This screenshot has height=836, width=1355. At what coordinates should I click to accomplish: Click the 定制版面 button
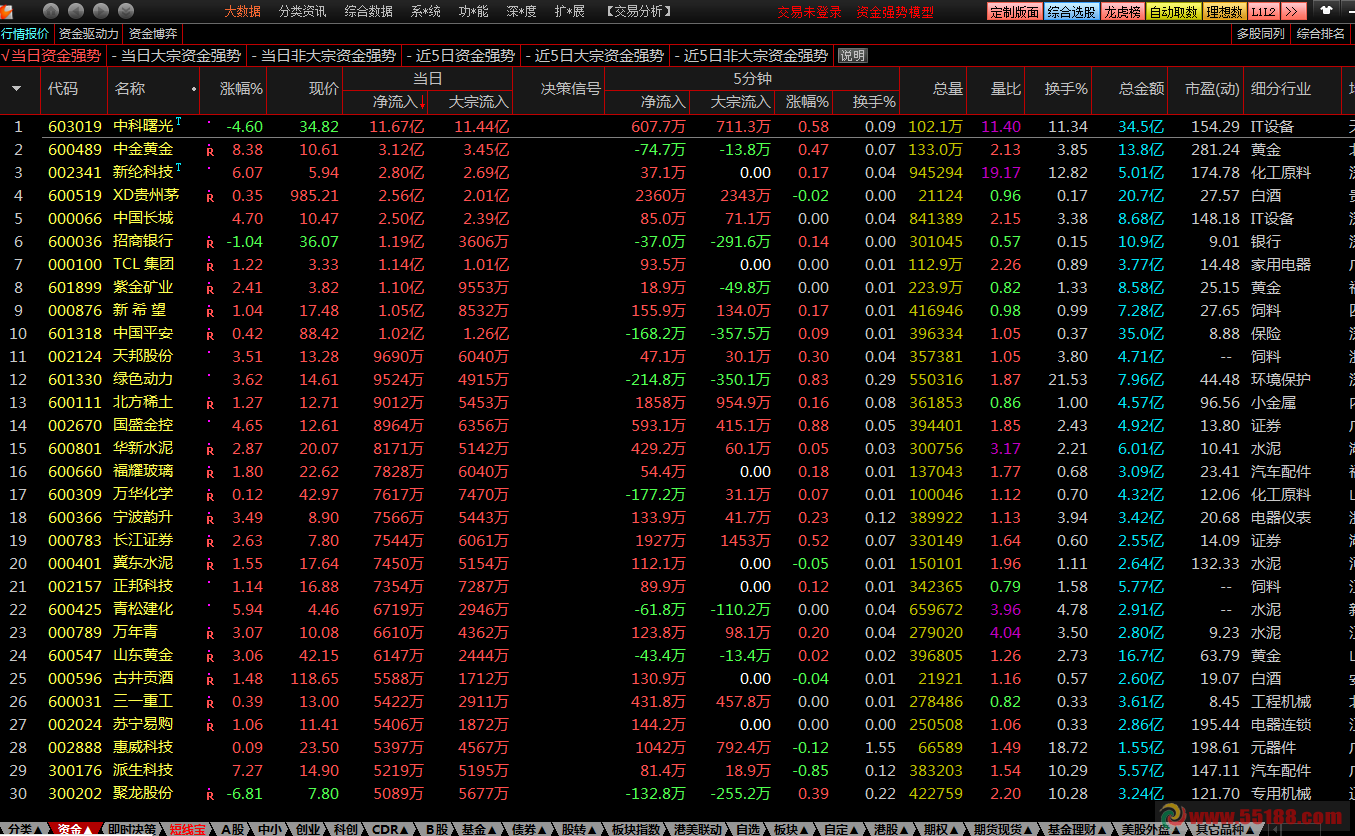point(1014,12)
